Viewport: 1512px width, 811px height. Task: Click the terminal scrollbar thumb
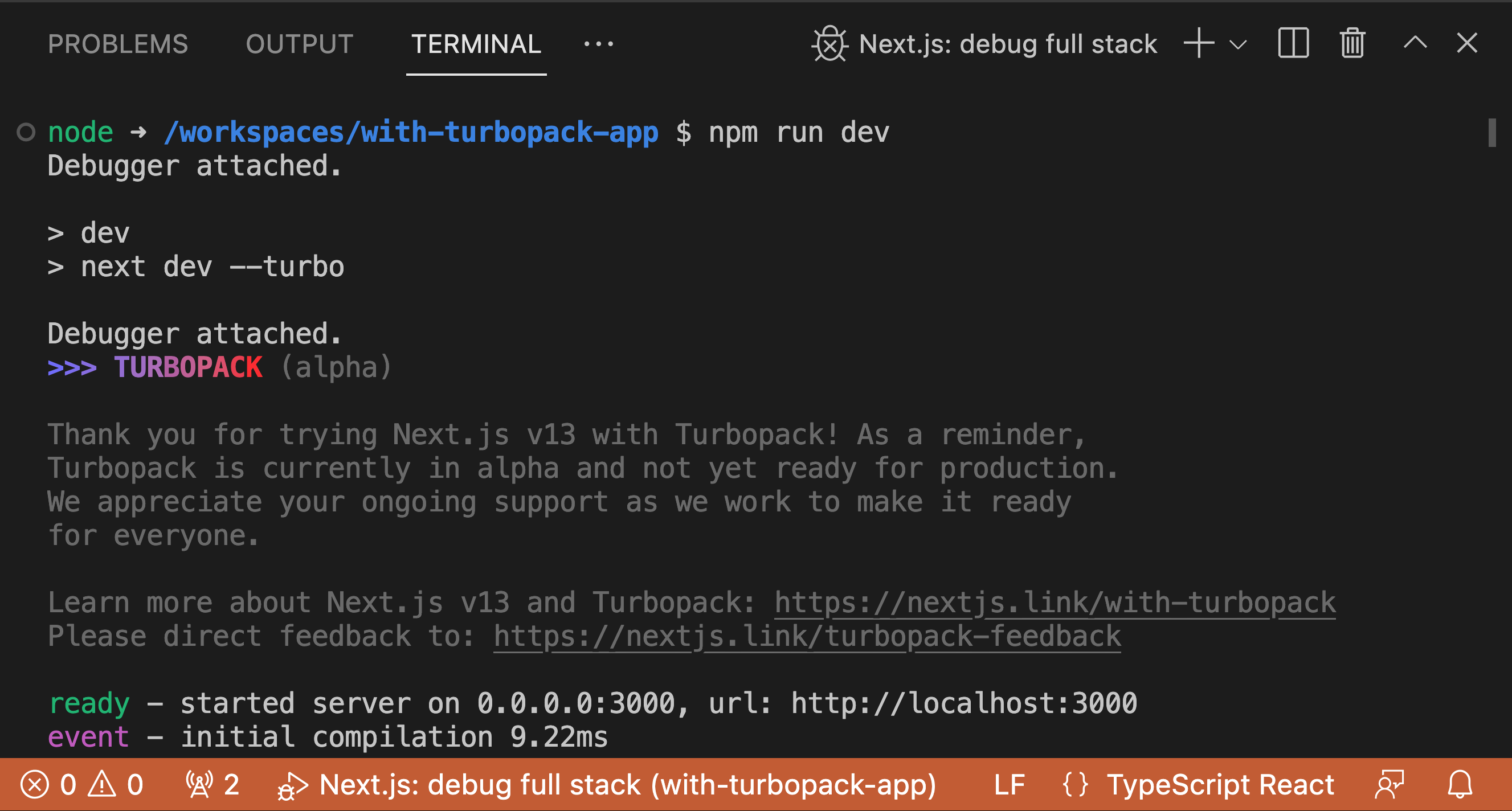1491,133
